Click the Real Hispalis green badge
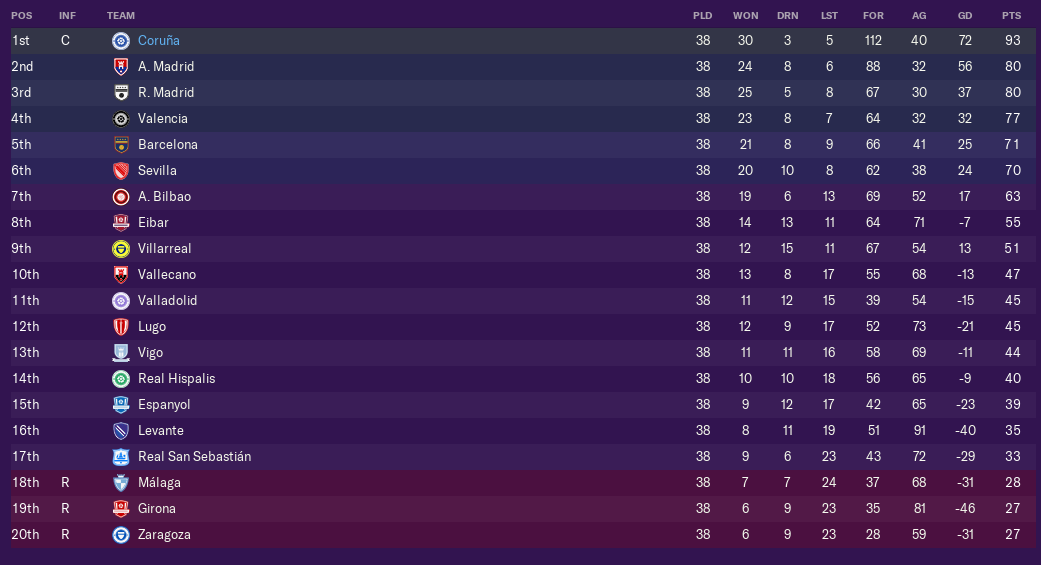Image resolution: width=1041 pixels, height=565 pixels. tap(121, 379)
